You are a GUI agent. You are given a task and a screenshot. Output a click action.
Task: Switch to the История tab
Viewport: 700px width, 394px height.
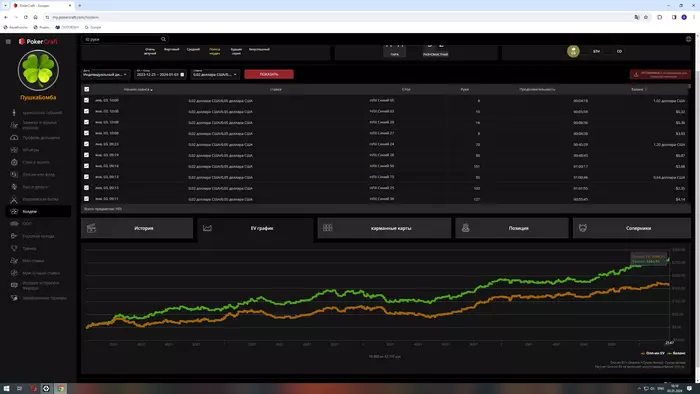point(137,228)
